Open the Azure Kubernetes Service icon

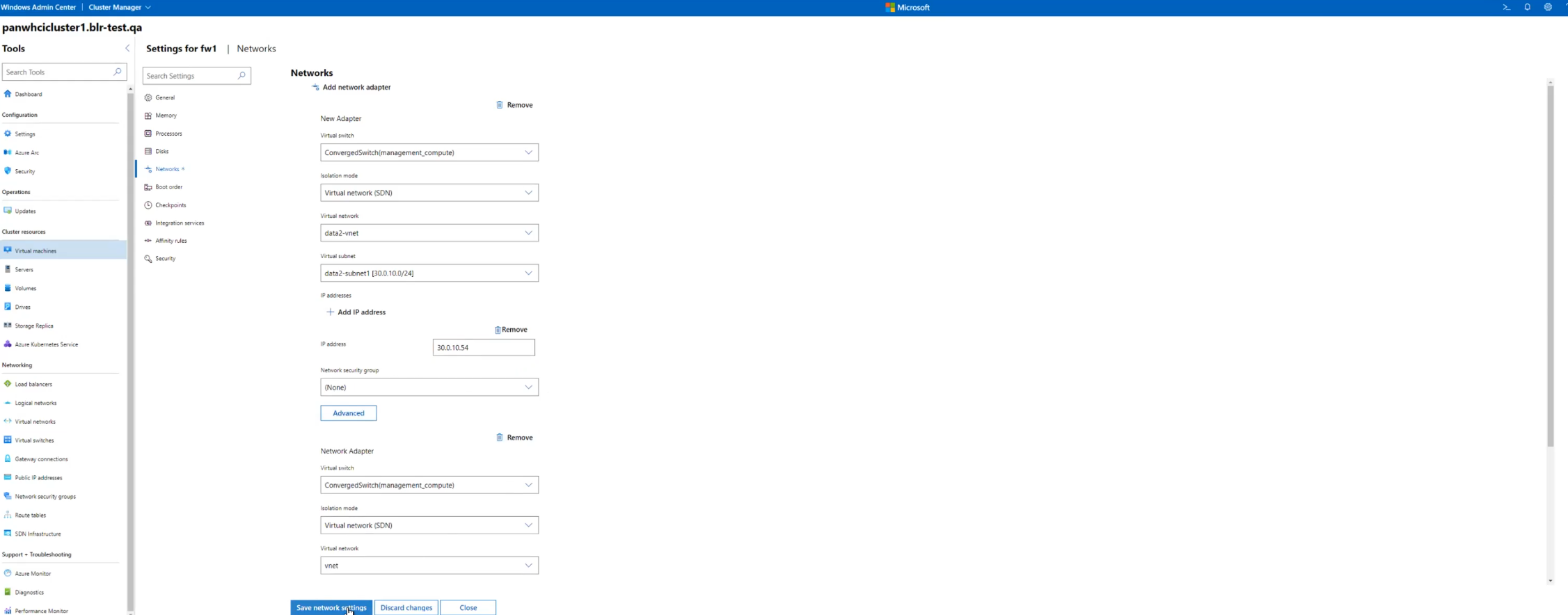8,344
